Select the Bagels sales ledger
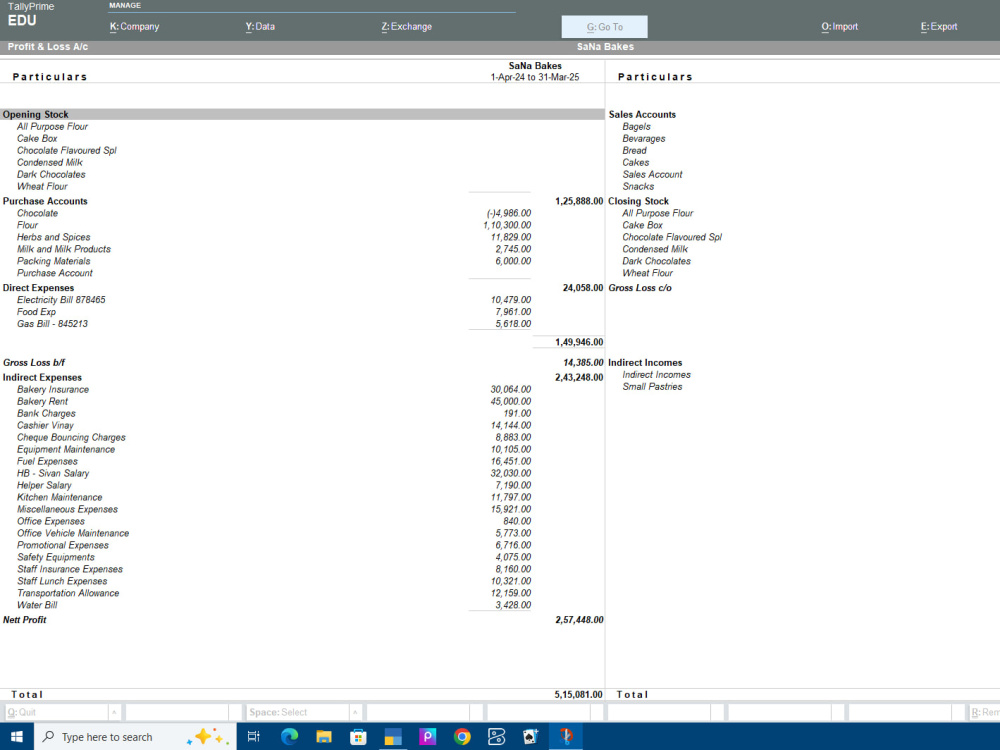This screenshot has width=1000, height=750. [636, 127]
